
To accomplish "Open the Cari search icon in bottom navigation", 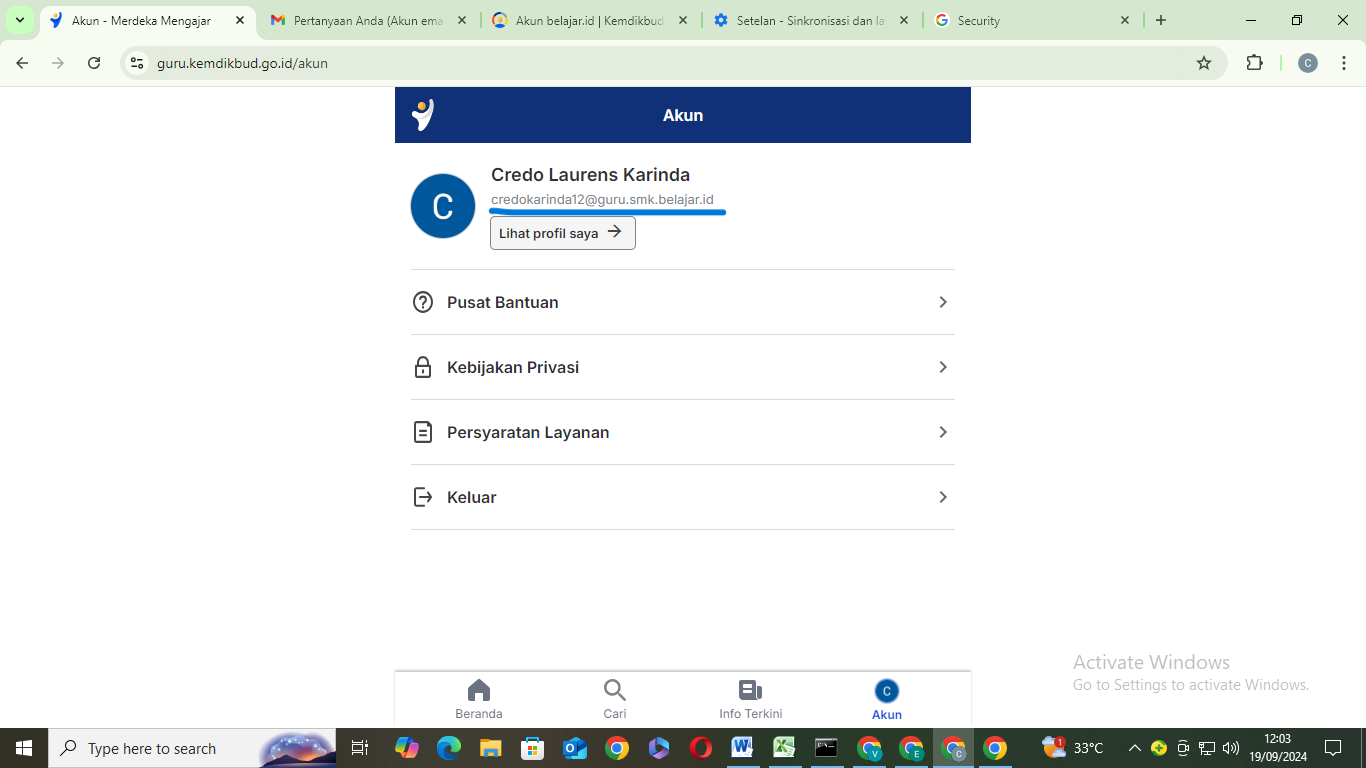I will [614, 691].
